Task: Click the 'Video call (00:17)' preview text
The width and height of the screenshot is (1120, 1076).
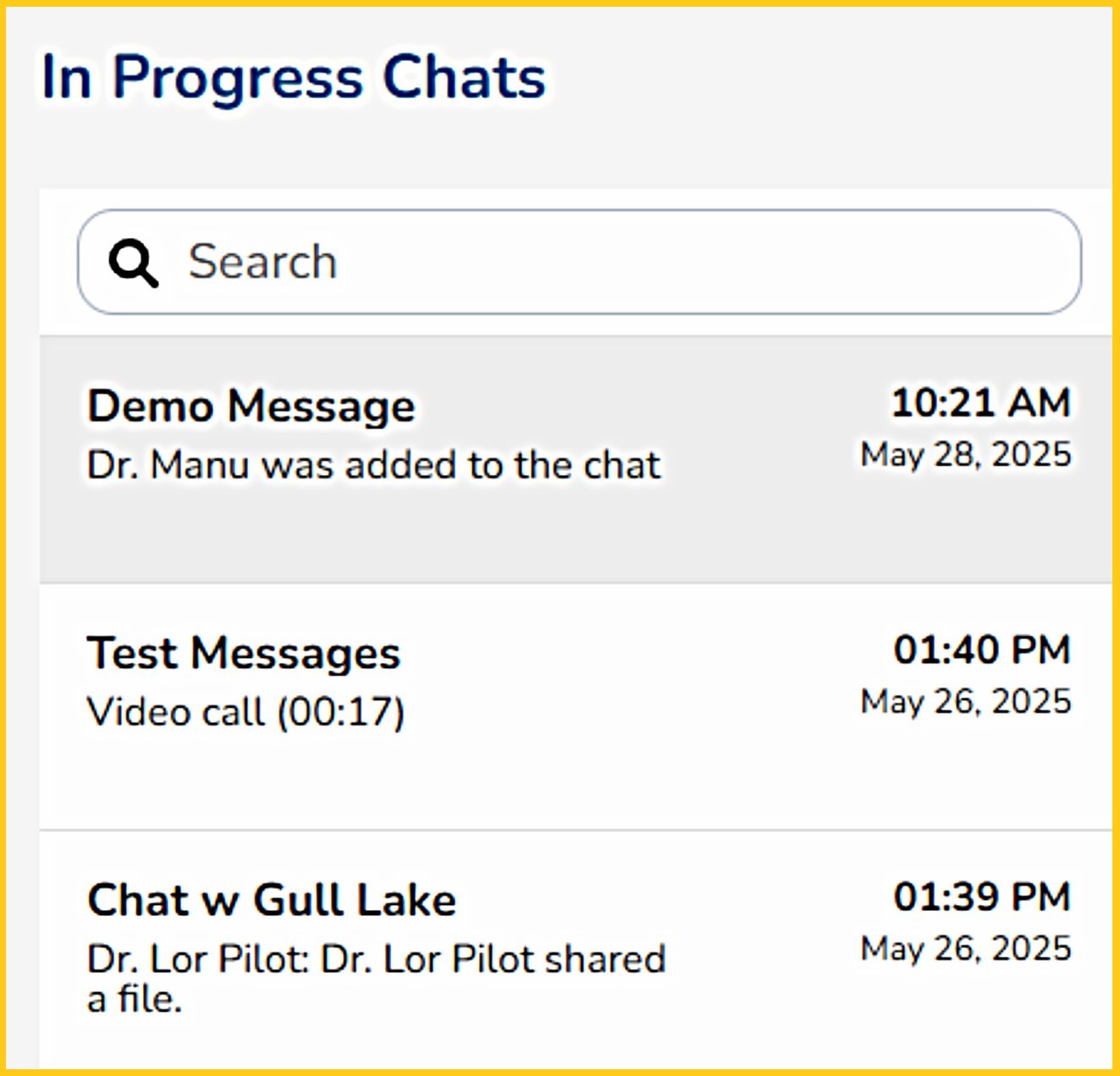Action: [x=246, y=712]
